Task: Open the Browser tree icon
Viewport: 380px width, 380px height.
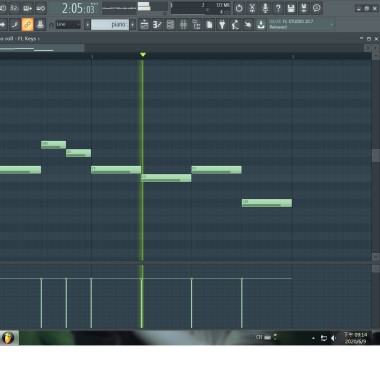Action: point(196,24)
